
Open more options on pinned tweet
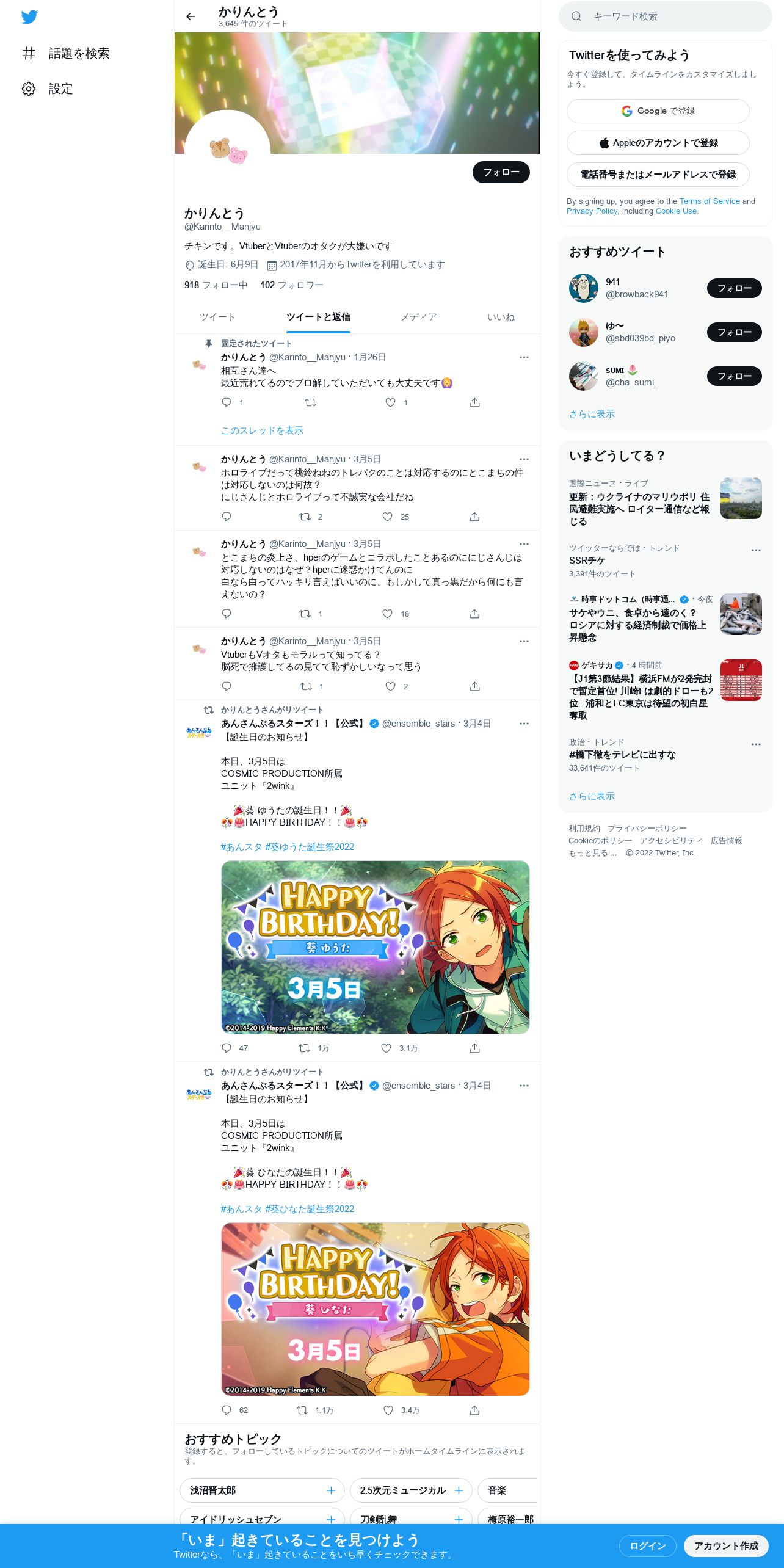[524, 357]
